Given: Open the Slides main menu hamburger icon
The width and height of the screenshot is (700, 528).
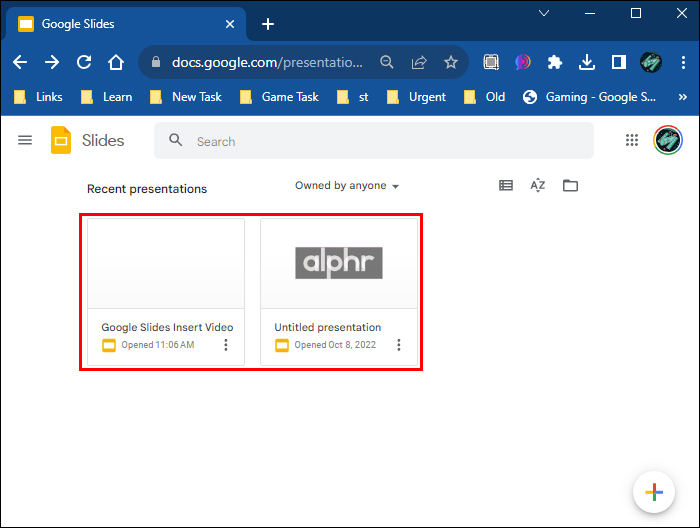Looking at the screenshot, I should point(25,141).
